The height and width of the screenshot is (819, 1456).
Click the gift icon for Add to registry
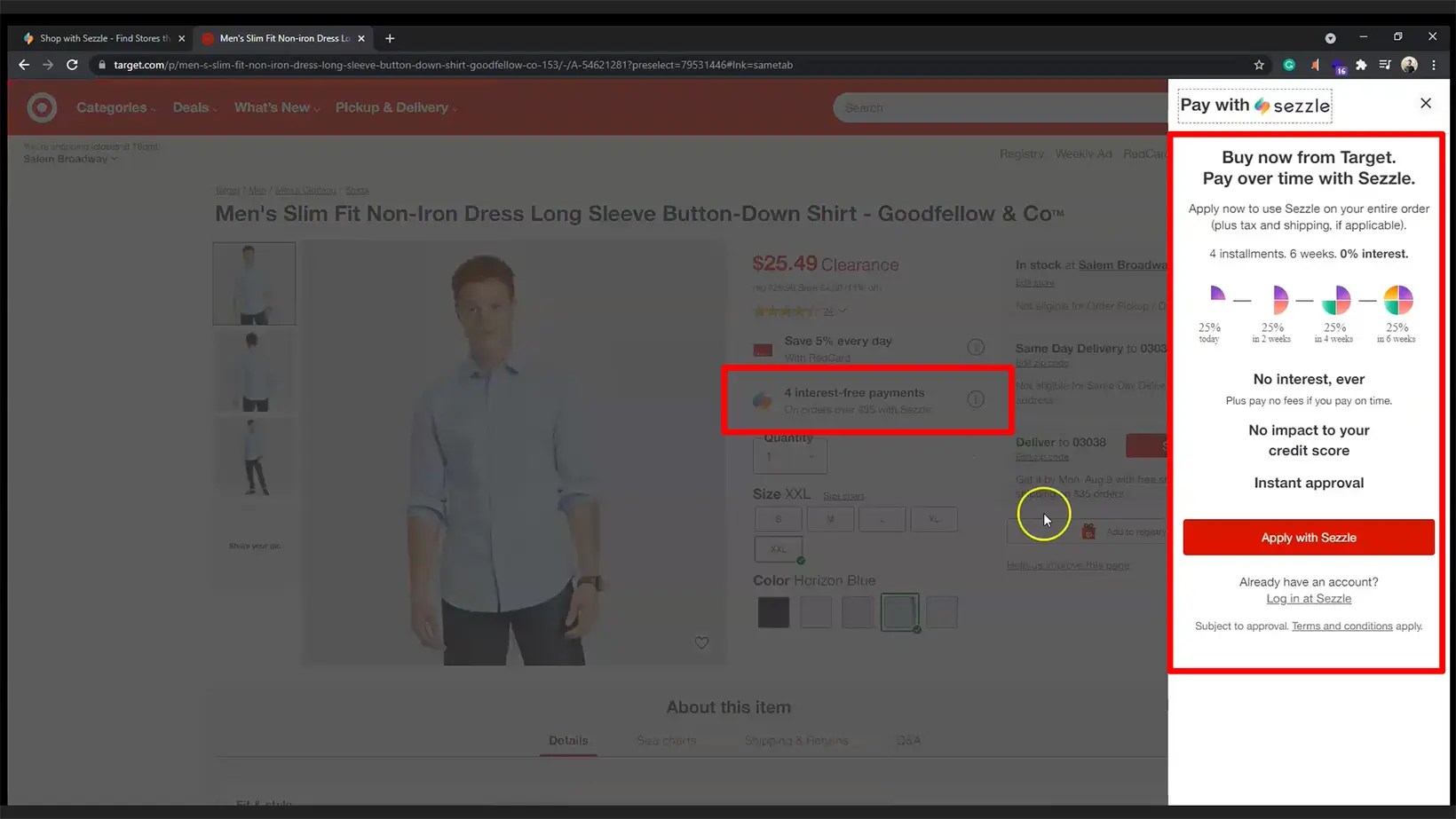pos(1088,532)
